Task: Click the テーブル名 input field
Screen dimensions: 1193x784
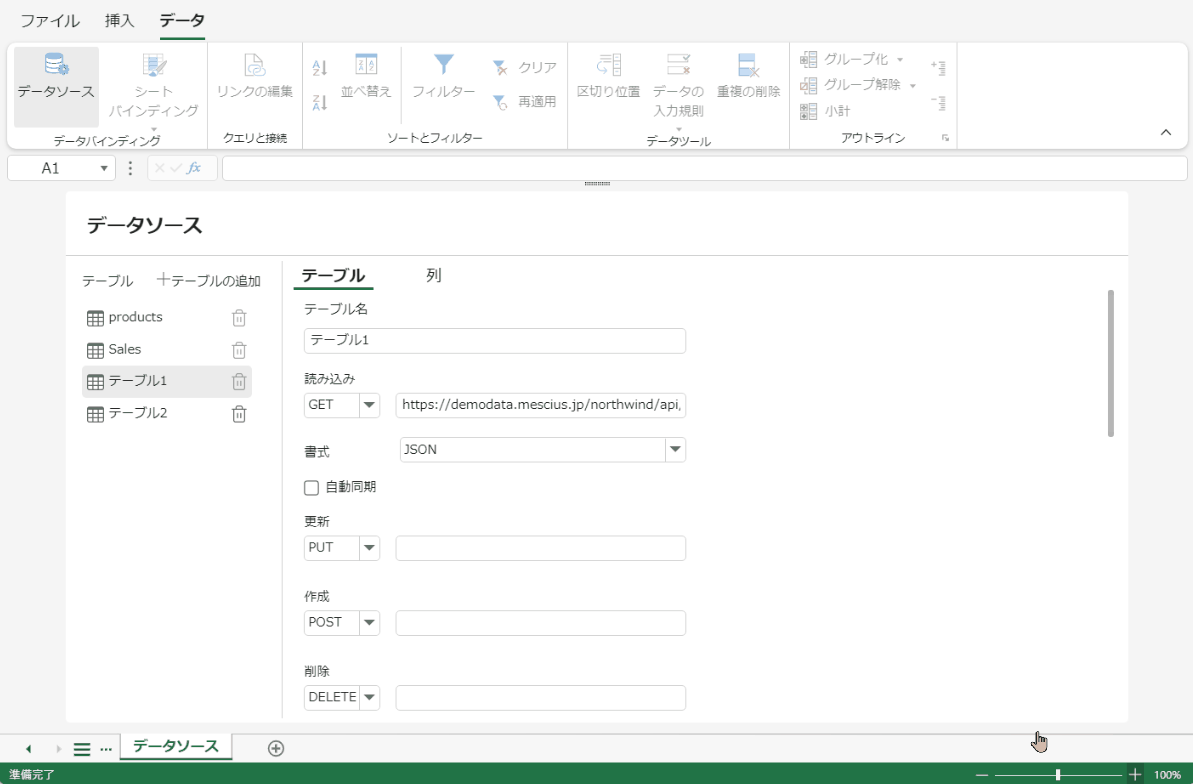Action: coord(494,340)
